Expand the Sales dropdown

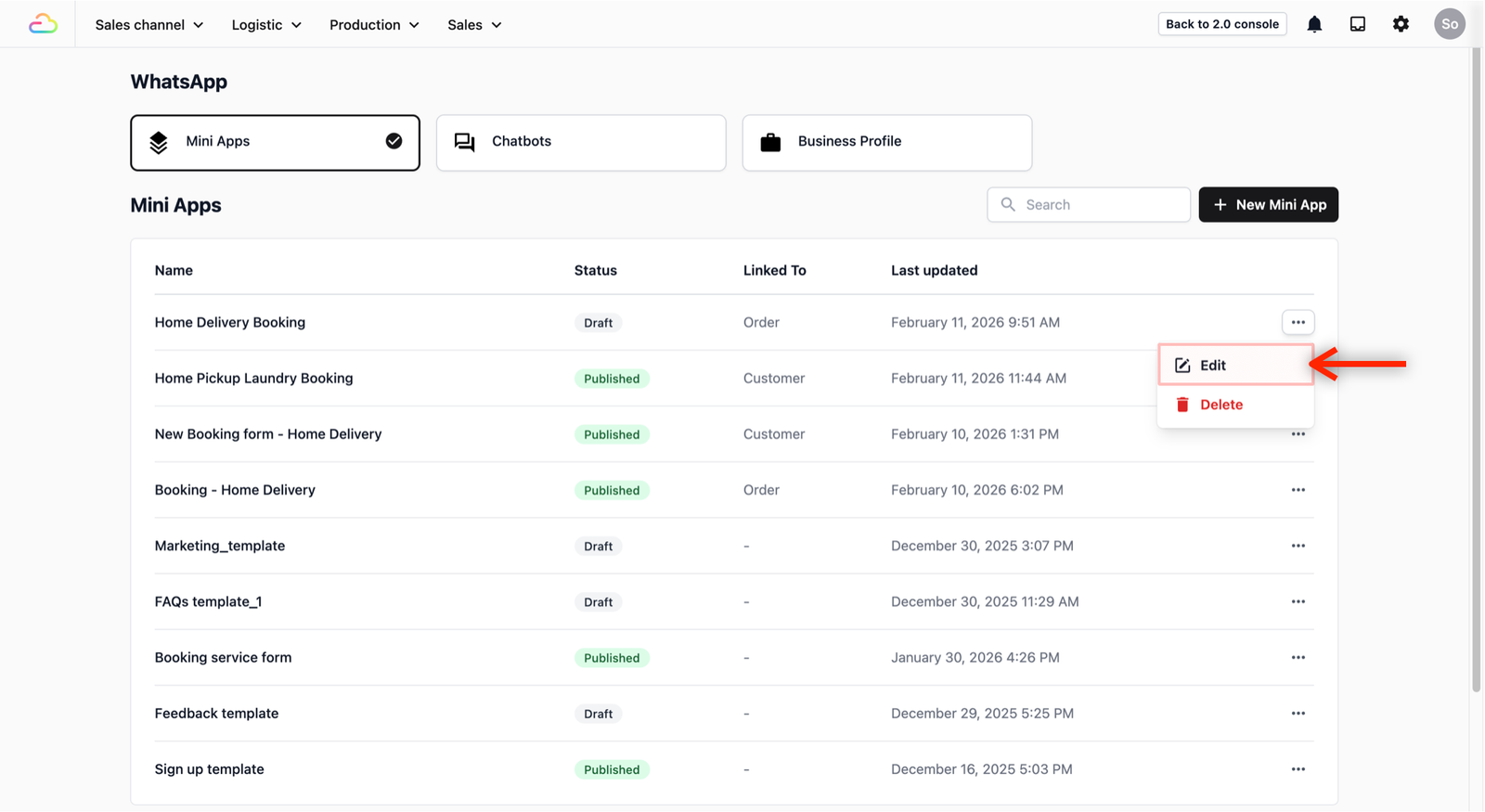click(x=474, y=25)
